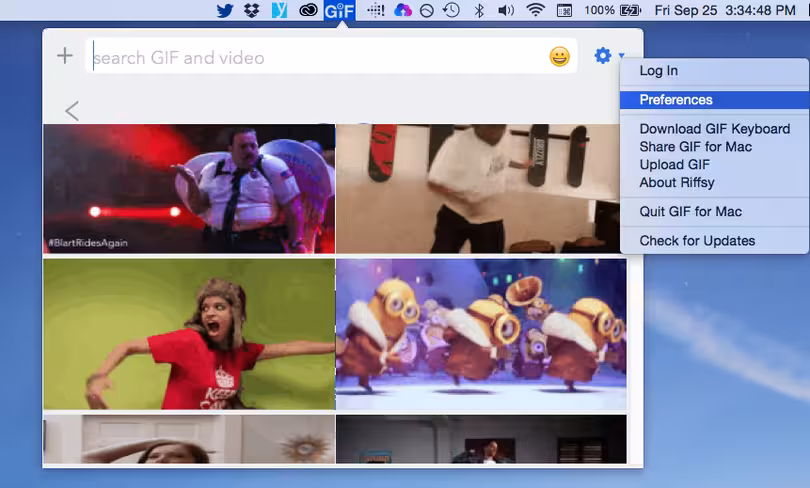810x488 pixels.
Task: Click the GIF app menu bar icon
Action: [339, 10]
